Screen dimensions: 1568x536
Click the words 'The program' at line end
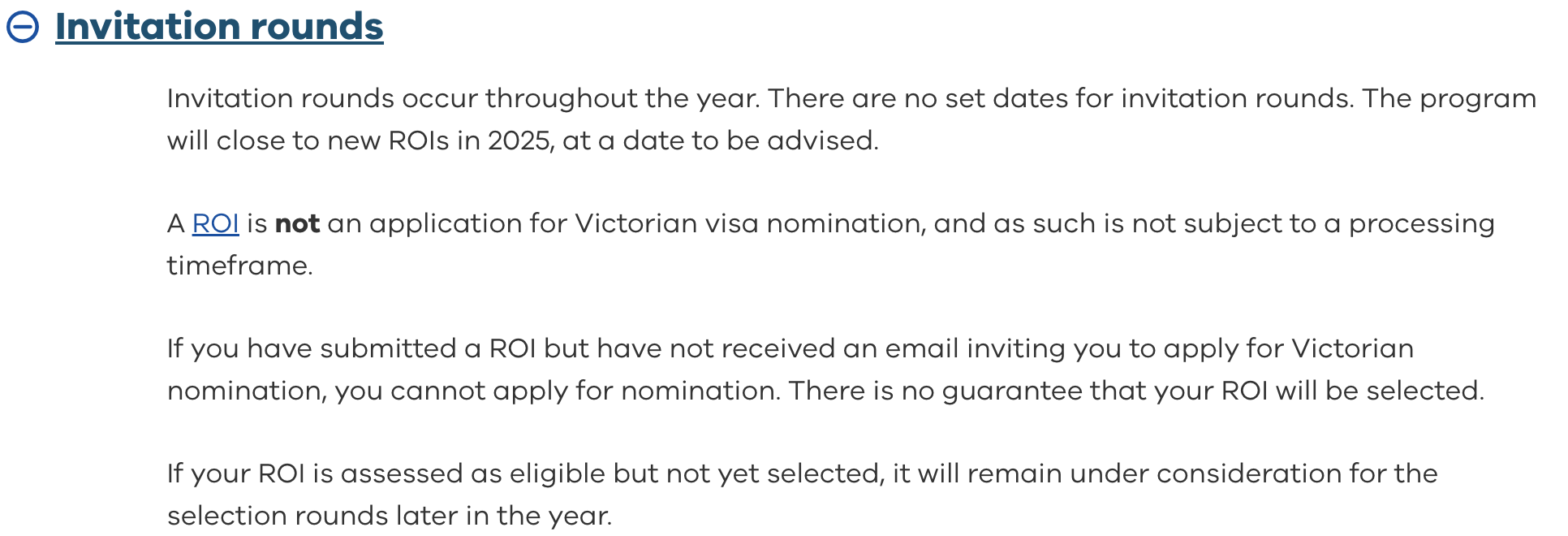pyautogui.click(x=1449, y=98)
